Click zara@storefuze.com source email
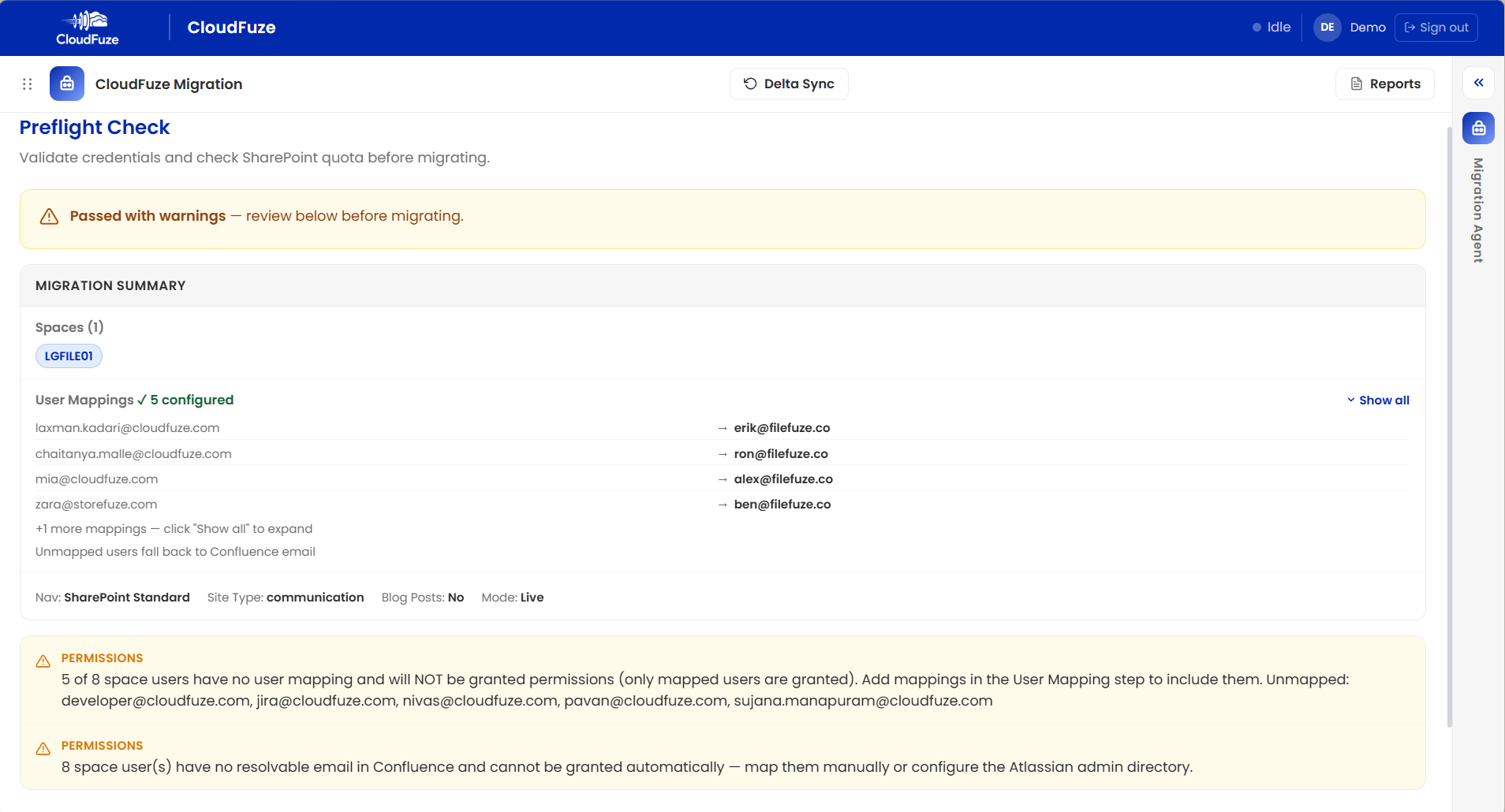 pyautogui.click(x=96, y=505)
